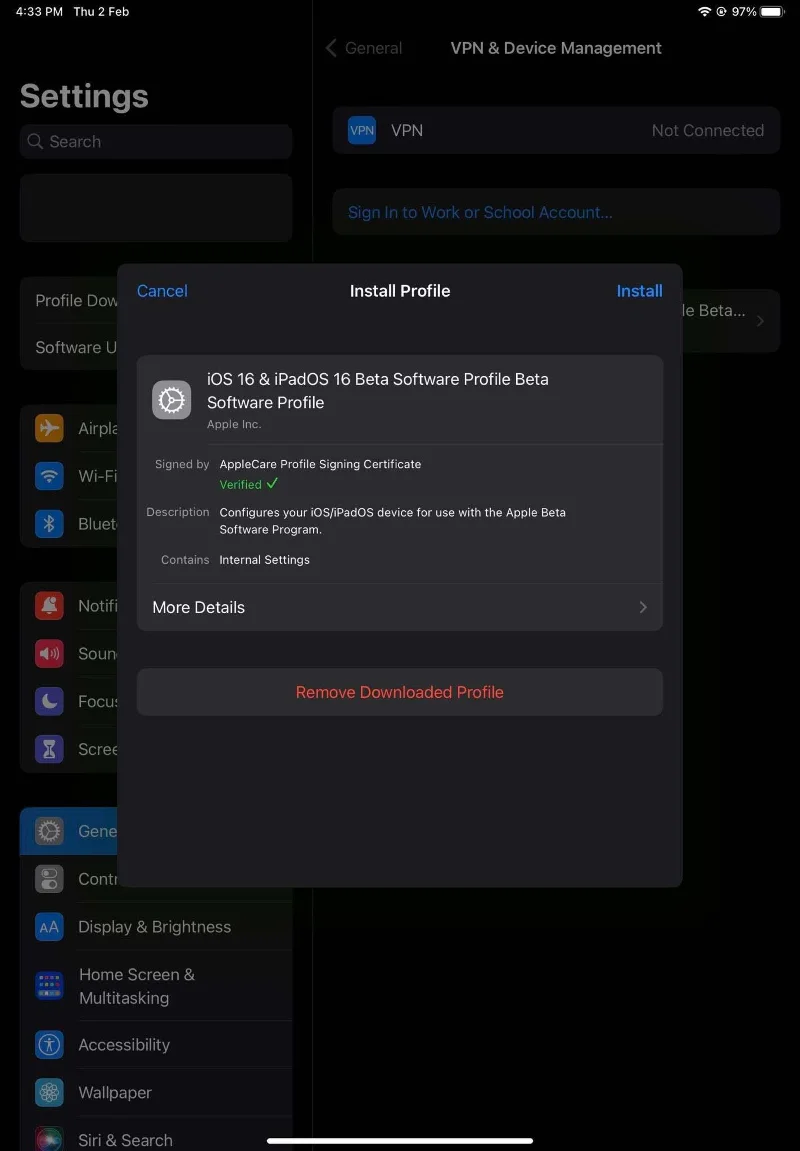Image resolution: width=800 pixels, height=1151 pixels.
Task: Click the blue VPN badge icon
Action: point(361,130)
